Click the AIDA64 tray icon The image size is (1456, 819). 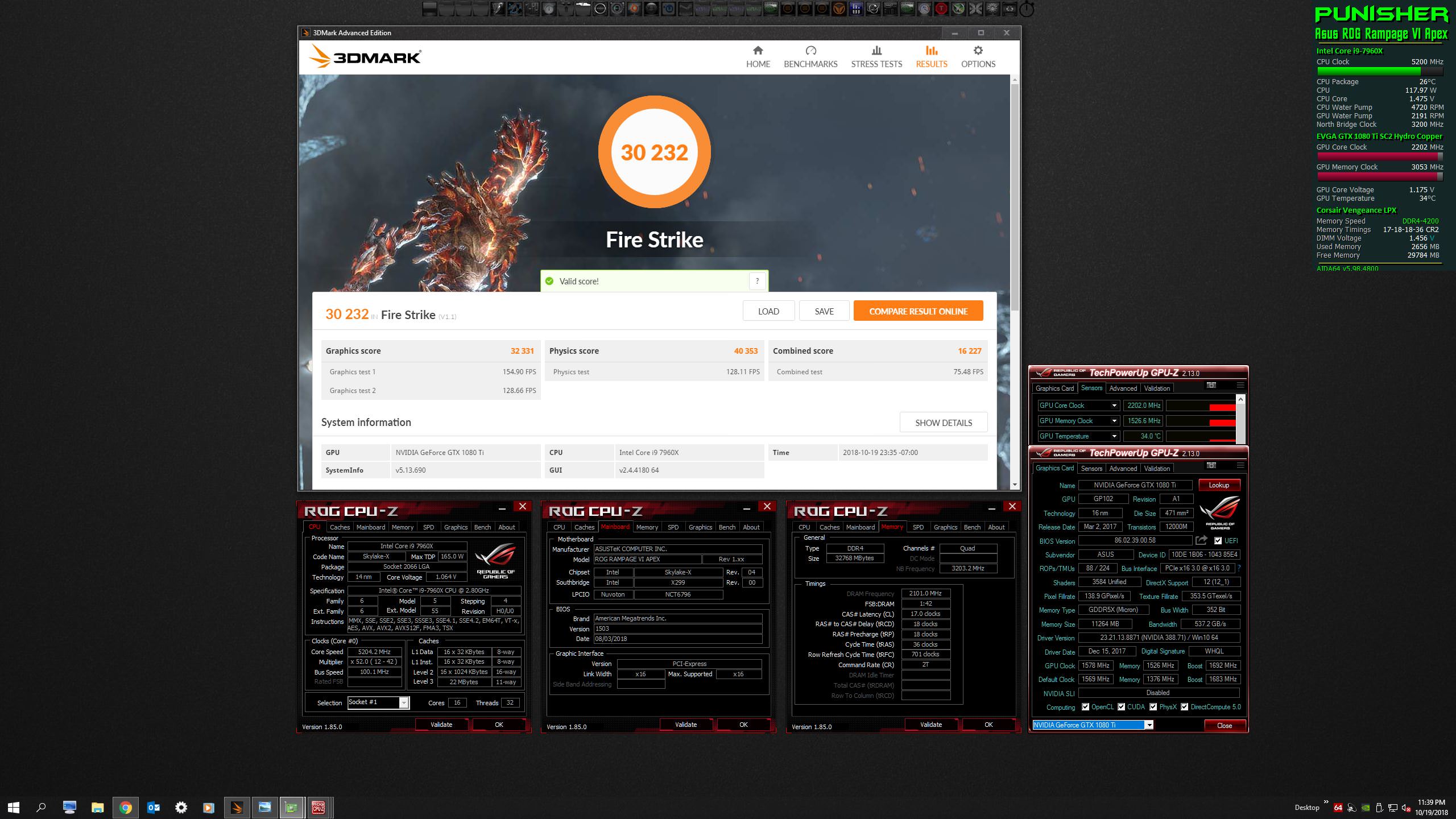(x=1338, y=808)
